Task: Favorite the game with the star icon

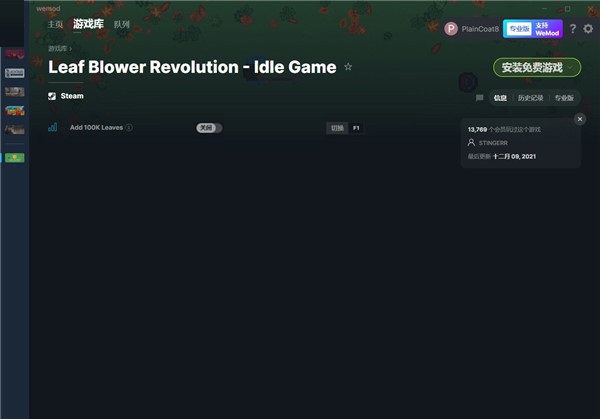Action: (x=348, y=67)
